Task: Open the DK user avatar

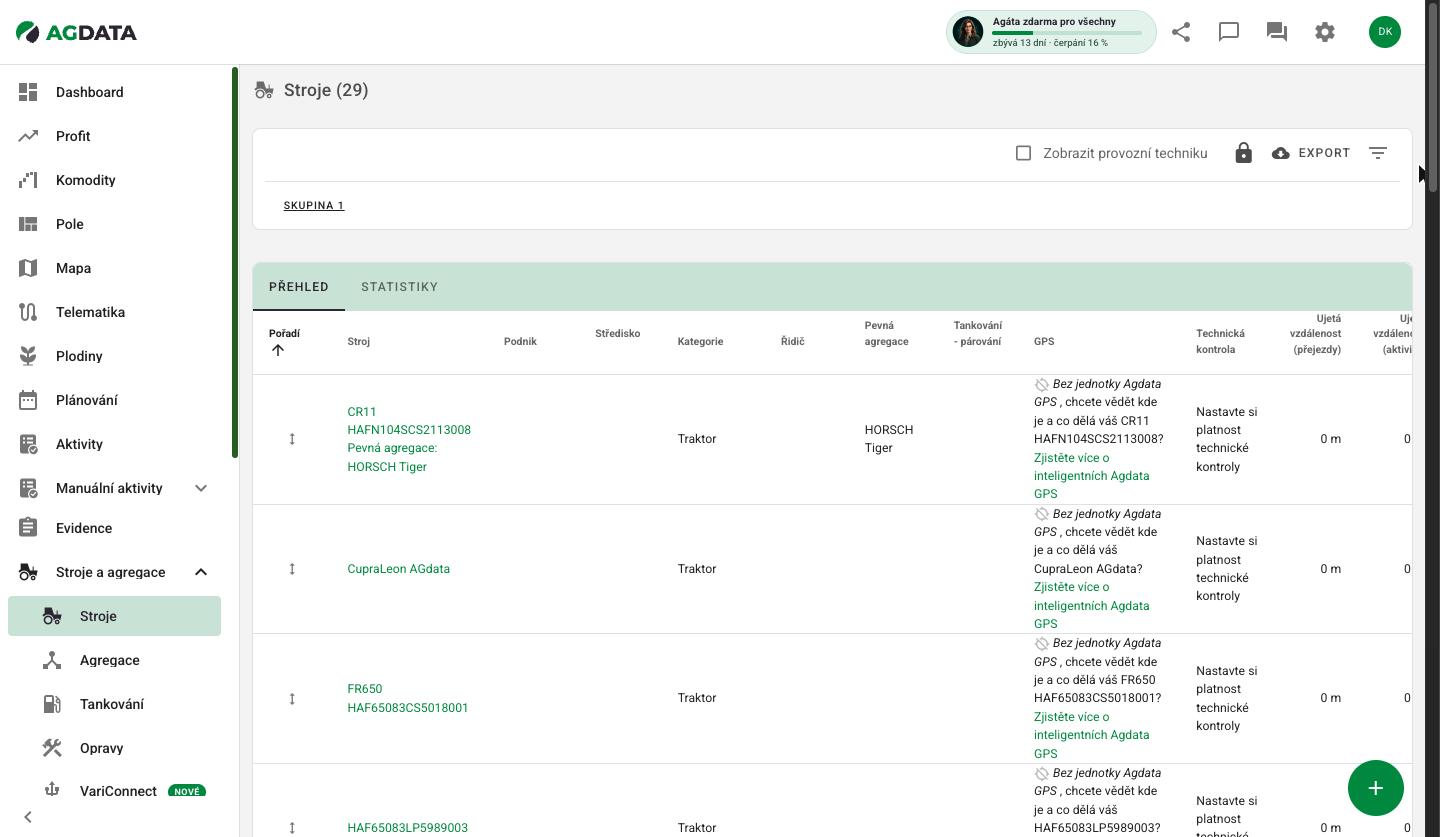Action: pyautogui.click(x=1385, y=32)
